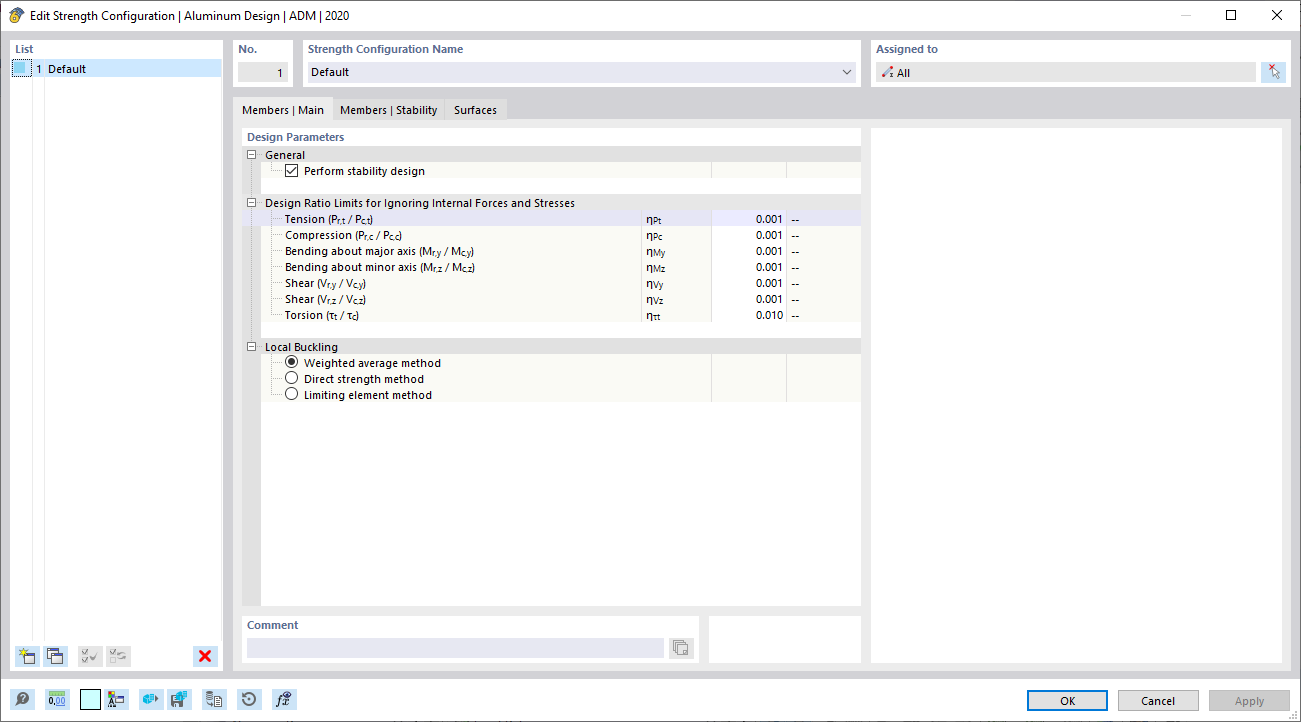The image size is (1301, 722).
Task: Click the reset to default values icon
Action: point(248,699)
